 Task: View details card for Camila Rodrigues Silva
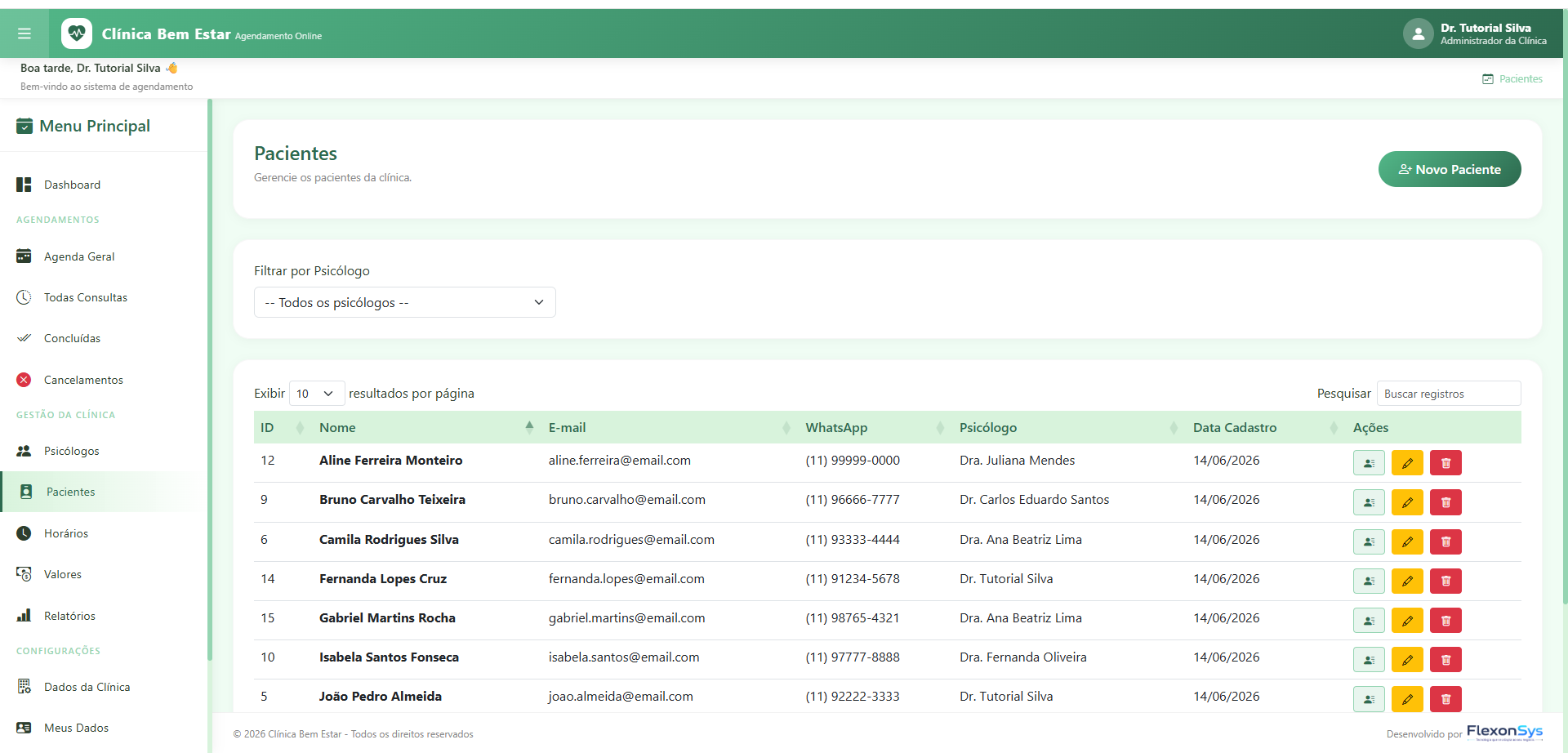pyautogui.click(x=1369, y=541)
